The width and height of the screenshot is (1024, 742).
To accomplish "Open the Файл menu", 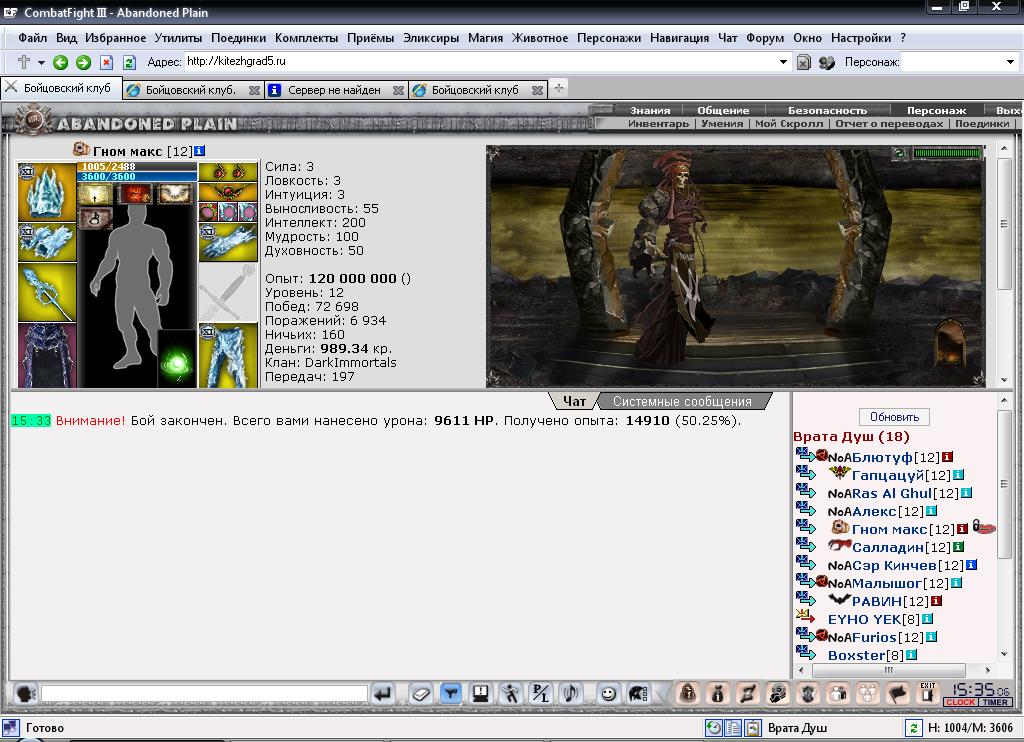I will pos(32,38).
